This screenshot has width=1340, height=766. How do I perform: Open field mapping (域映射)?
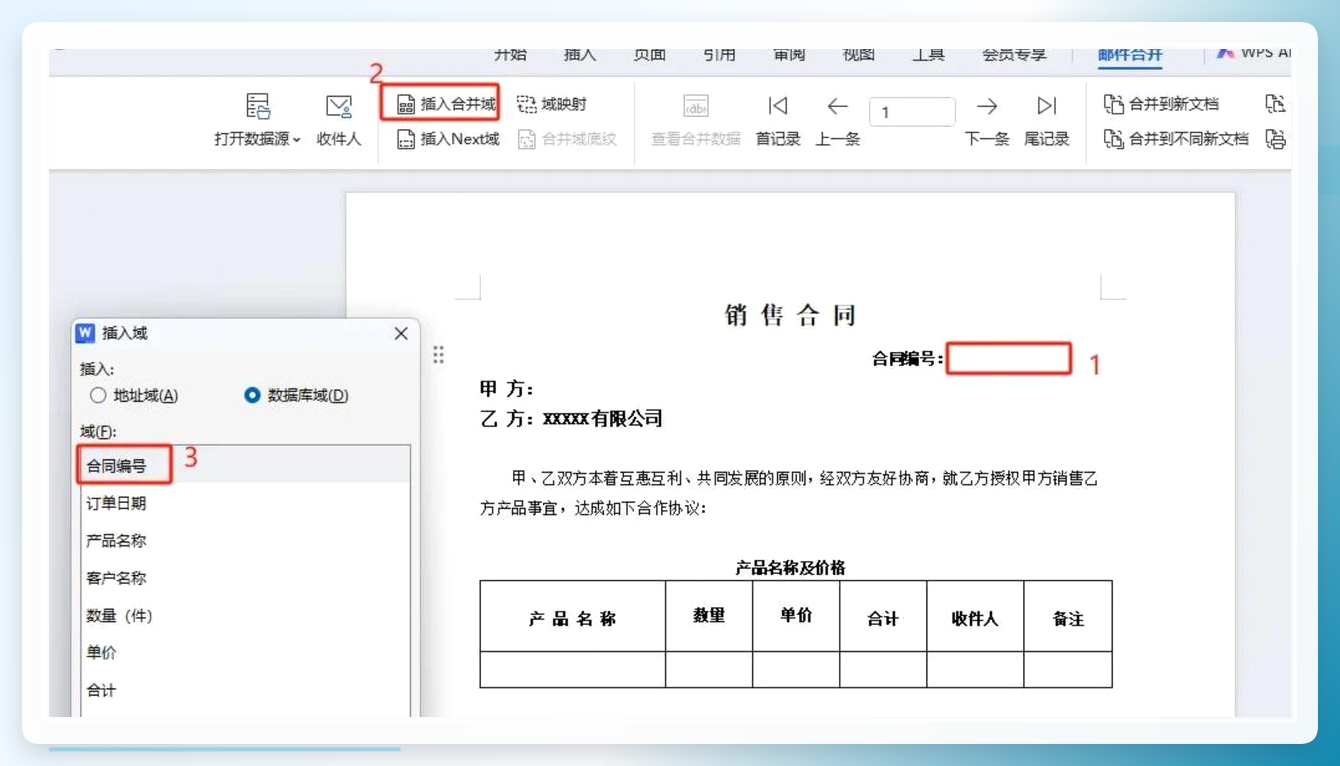click(x=551, y=104)
